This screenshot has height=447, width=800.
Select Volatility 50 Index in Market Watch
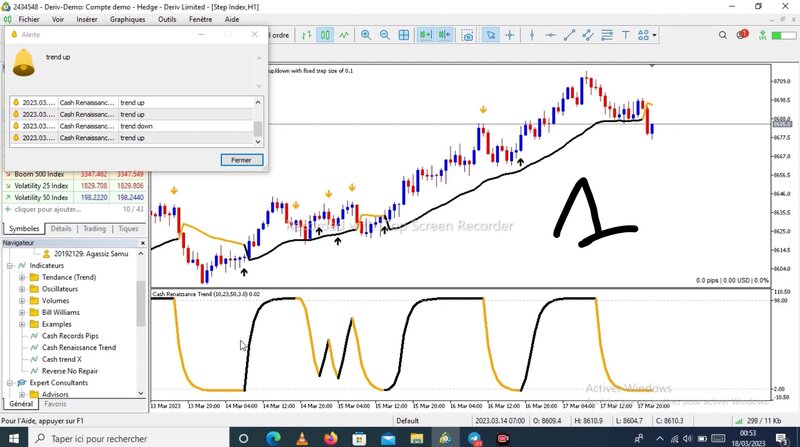(x=74, y=197)
